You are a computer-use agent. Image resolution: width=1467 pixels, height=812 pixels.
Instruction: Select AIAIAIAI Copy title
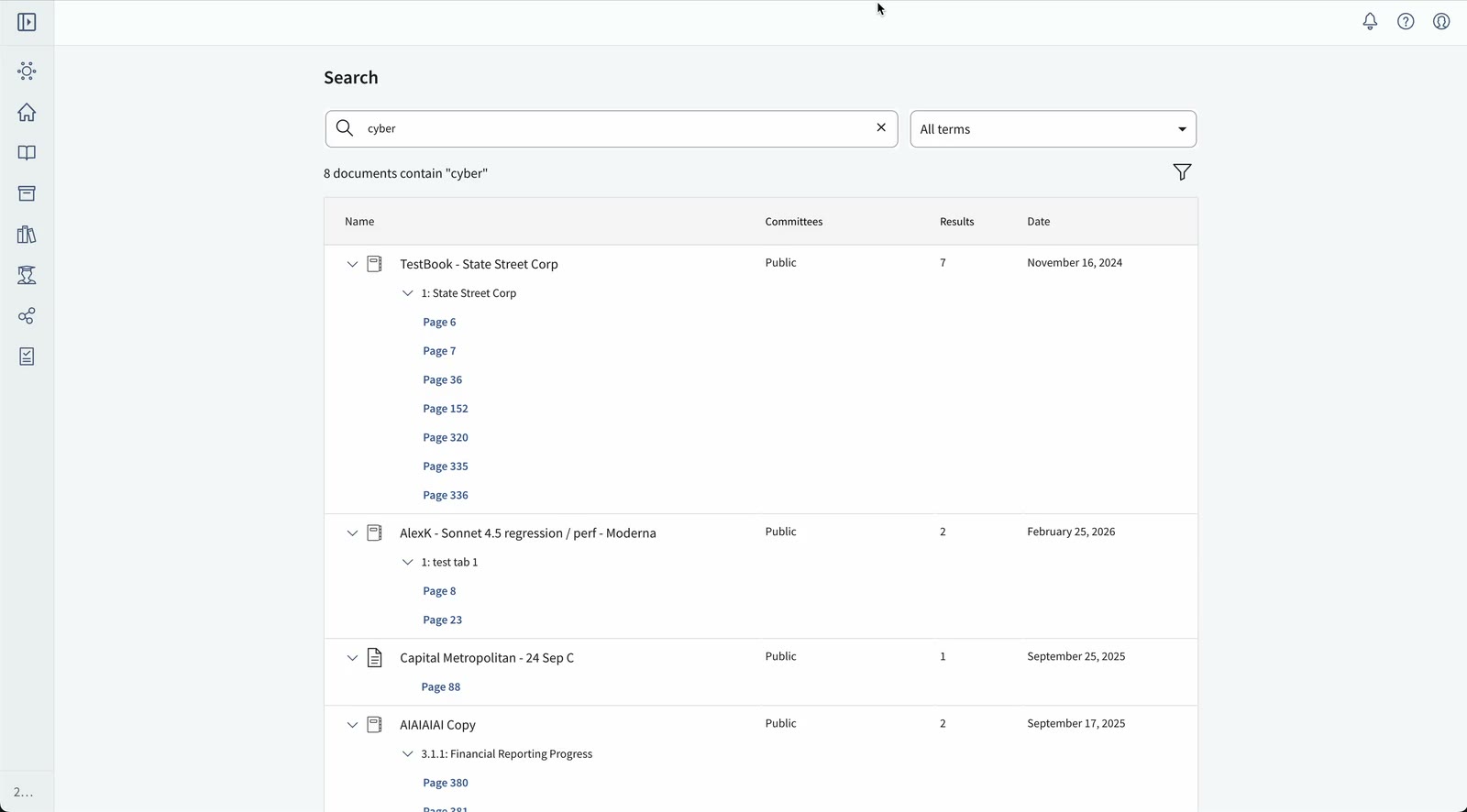tap(437, 725)
